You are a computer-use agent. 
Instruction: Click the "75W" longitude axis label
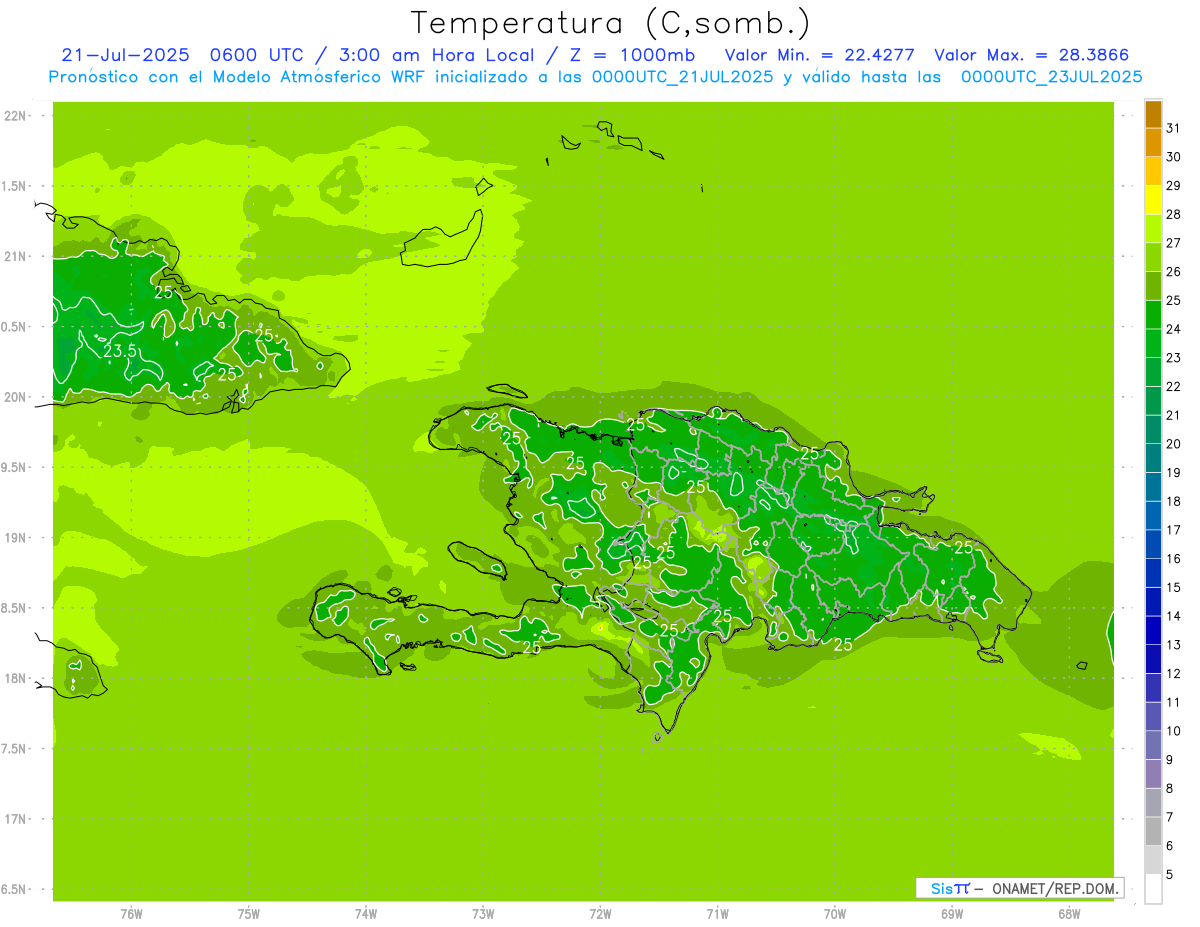[249, 913]
